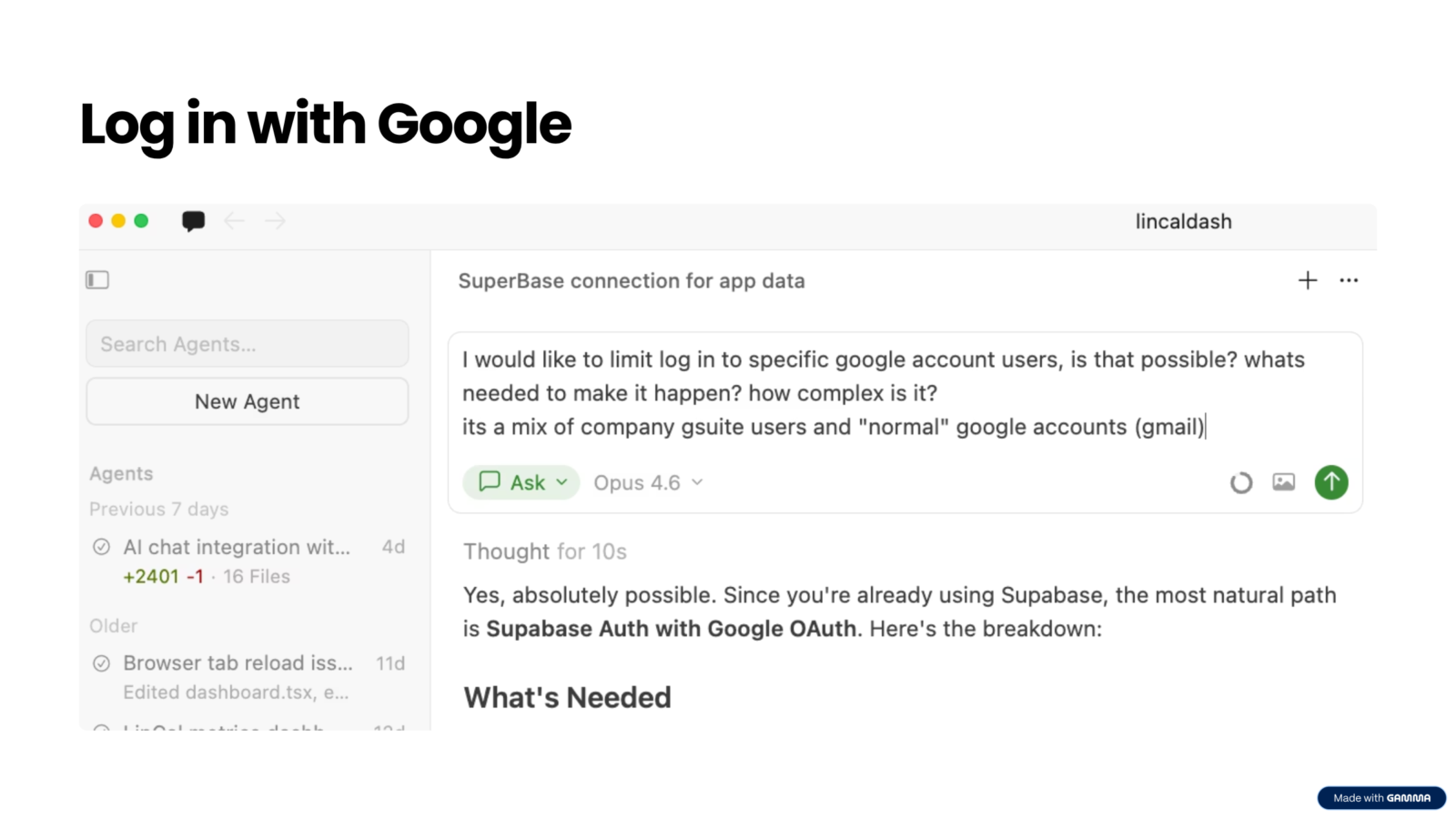This screenshot has width=1456, height=819.
Task: Click the Made with Gamma badge
Action: (x=1380, y=798)
